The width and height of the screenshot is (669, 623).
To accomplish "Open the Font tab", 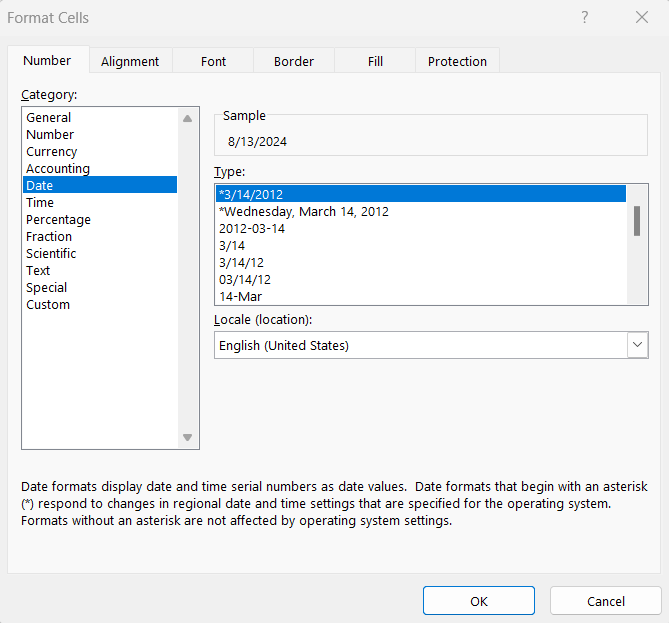I will 213,61.
